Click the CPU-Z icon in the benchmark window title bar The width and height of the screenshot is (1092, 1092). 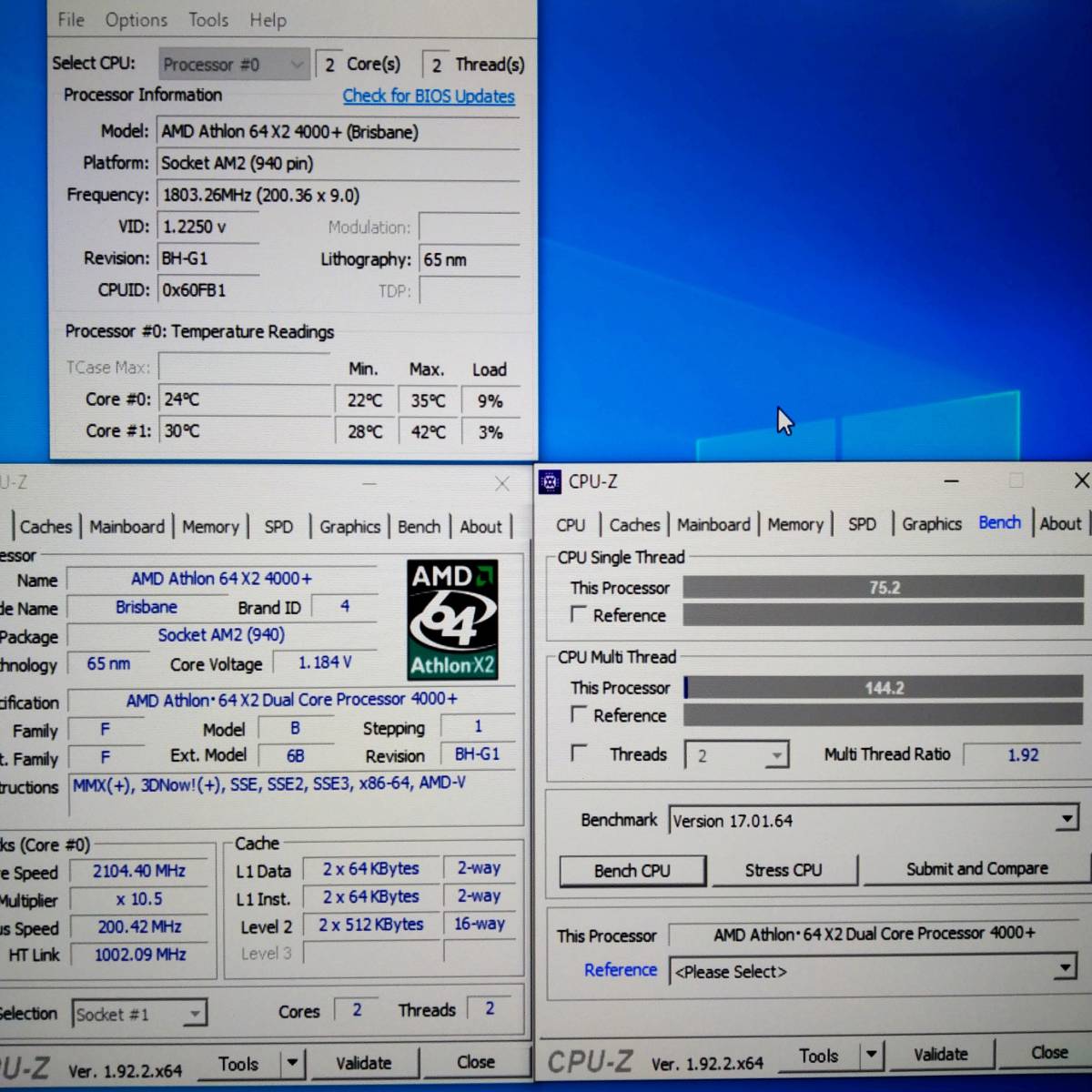[550, 481]
